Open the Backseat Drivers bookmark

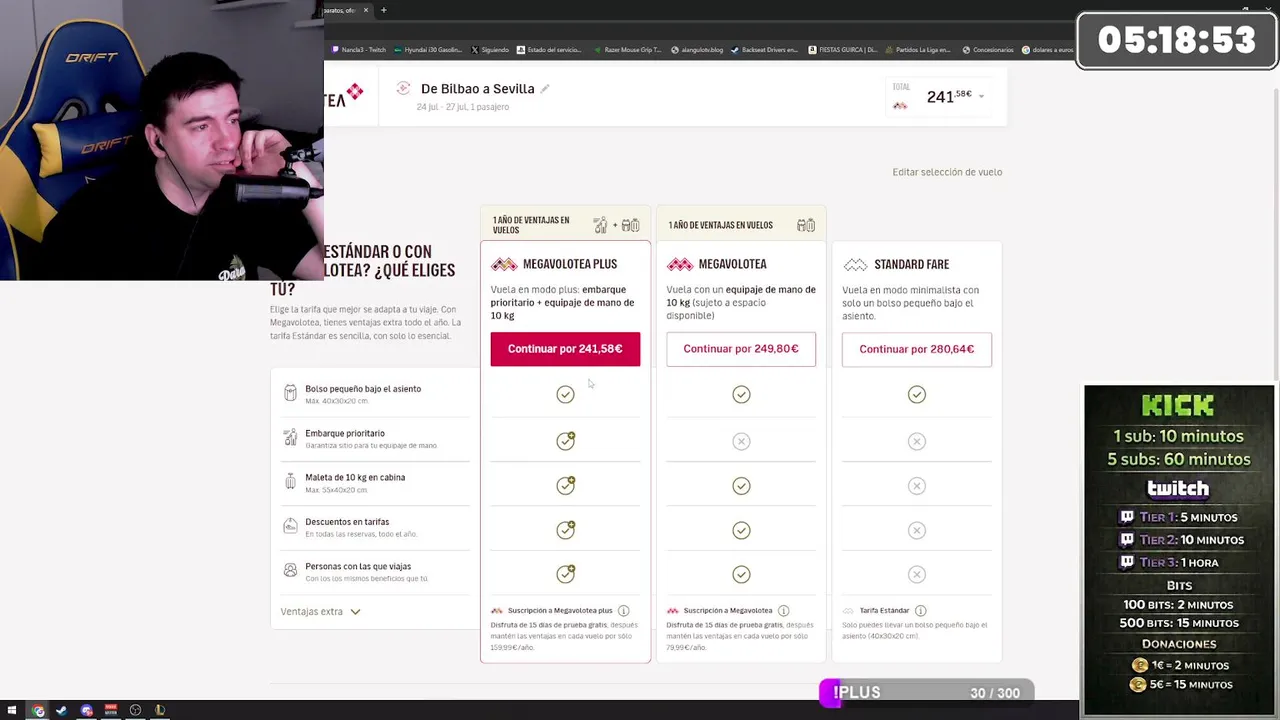765,50
